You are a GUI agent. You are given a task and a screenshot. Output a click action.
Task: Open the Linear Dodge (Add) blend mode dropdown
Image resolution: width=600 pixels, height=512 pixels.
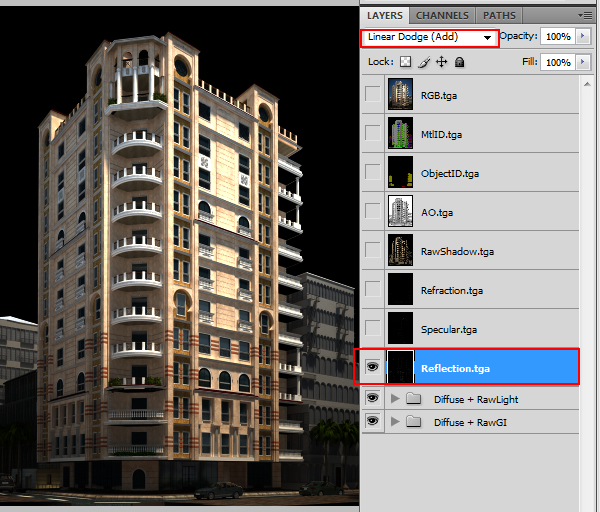pyautogui.click(x=430, y=38)
